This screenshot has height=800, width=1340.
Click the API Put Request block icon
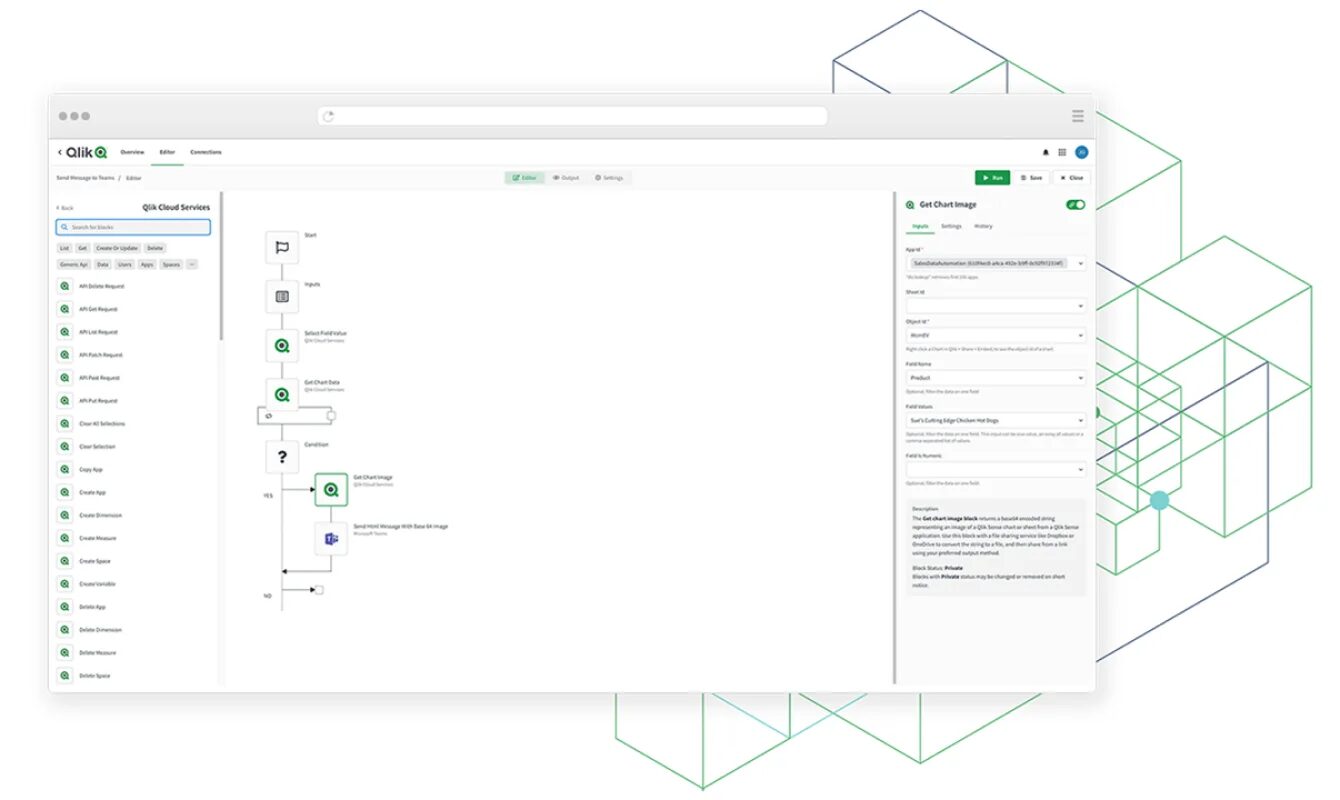click(64, 401)
